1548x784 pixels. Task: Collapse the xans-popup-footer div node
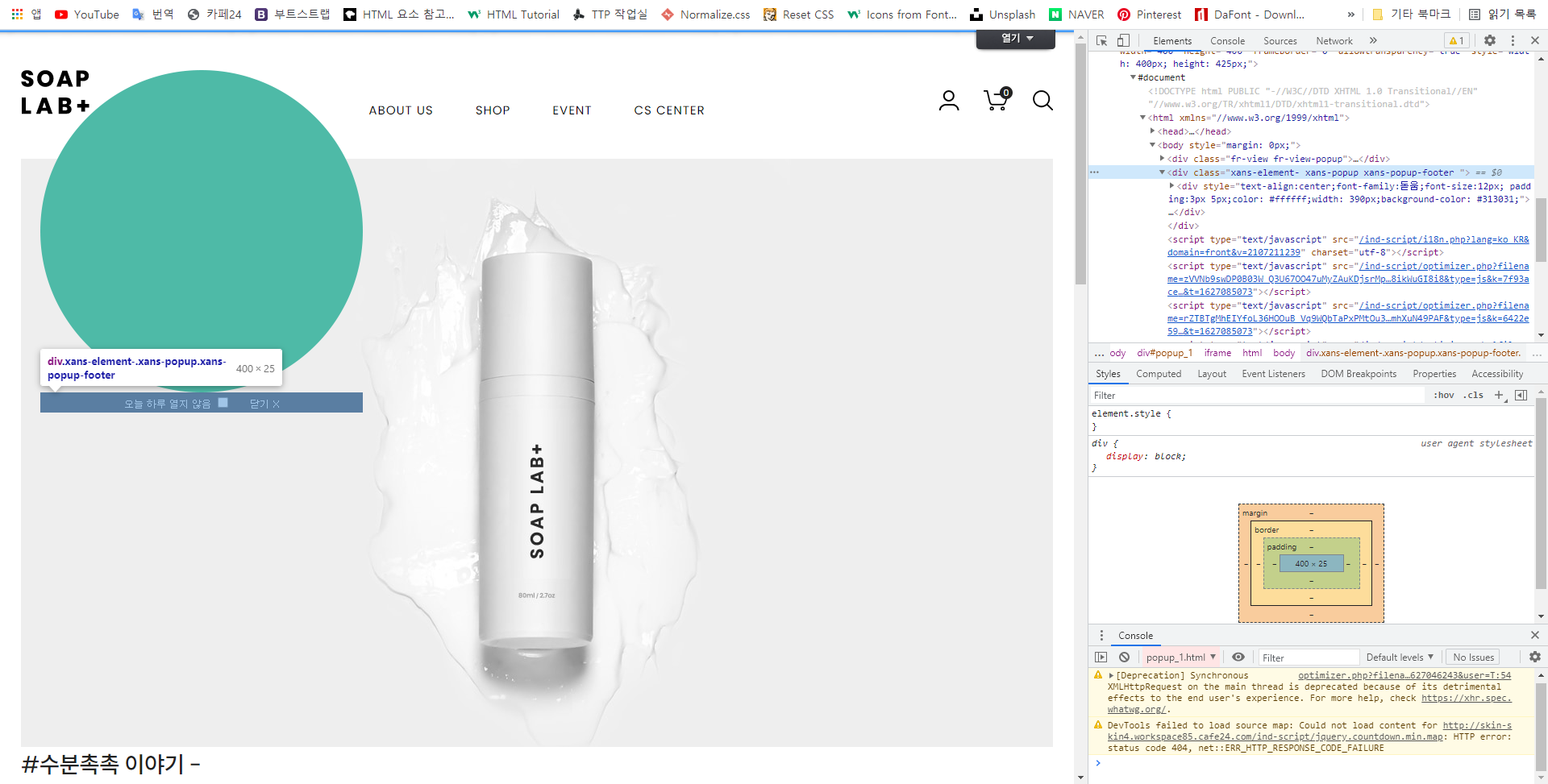pyautogui.click(x=1162, y=172)
